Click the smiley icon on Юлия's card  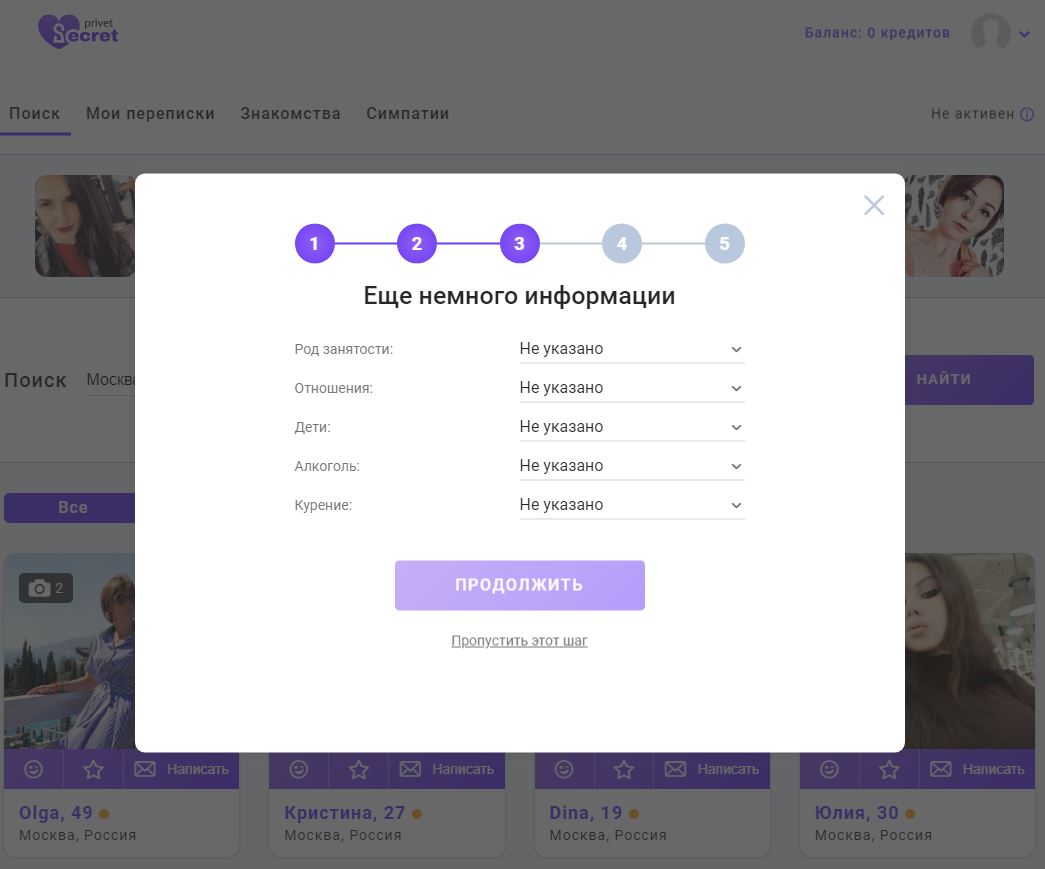click(829, 770)
